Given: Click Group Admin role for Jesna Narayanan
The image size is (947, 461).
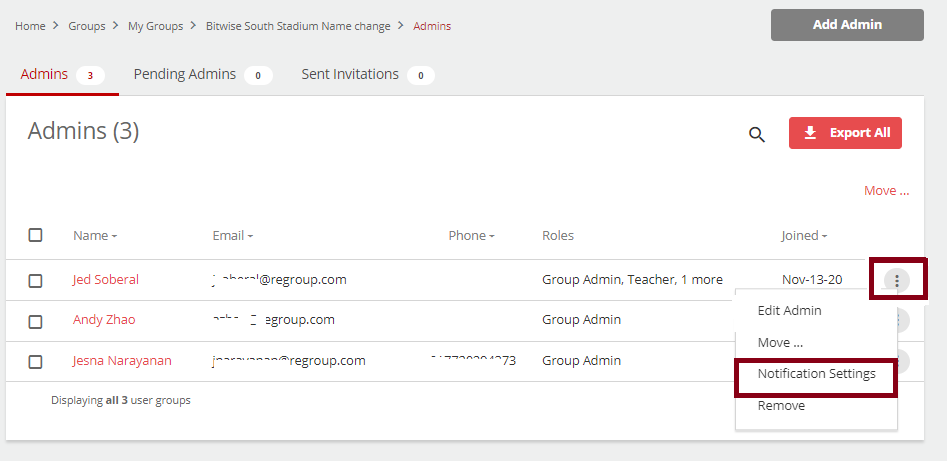Looking at the screenshot, I should [x=581, y=361].
